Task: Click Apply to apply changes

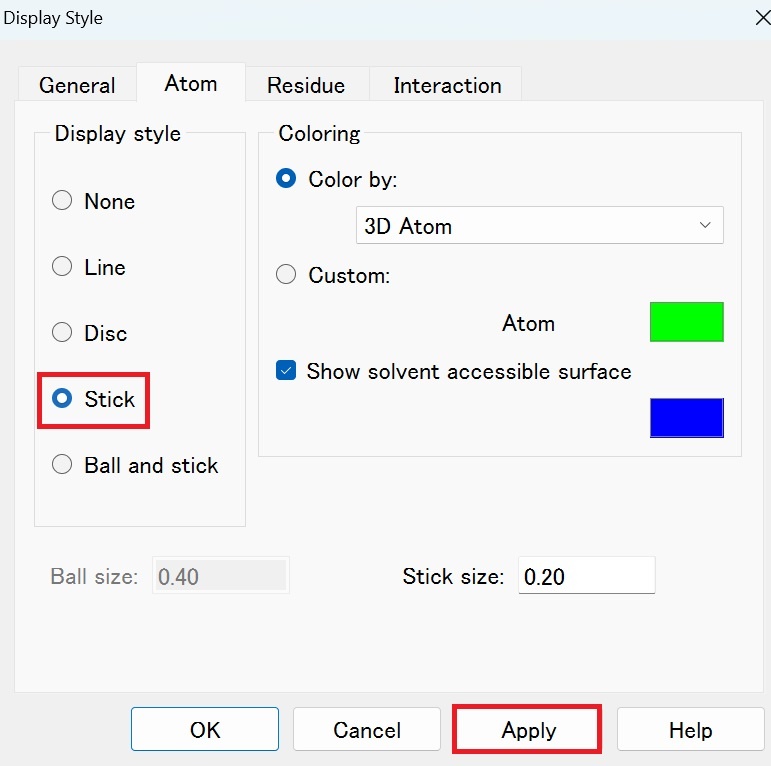Action: tap(527, 729)
